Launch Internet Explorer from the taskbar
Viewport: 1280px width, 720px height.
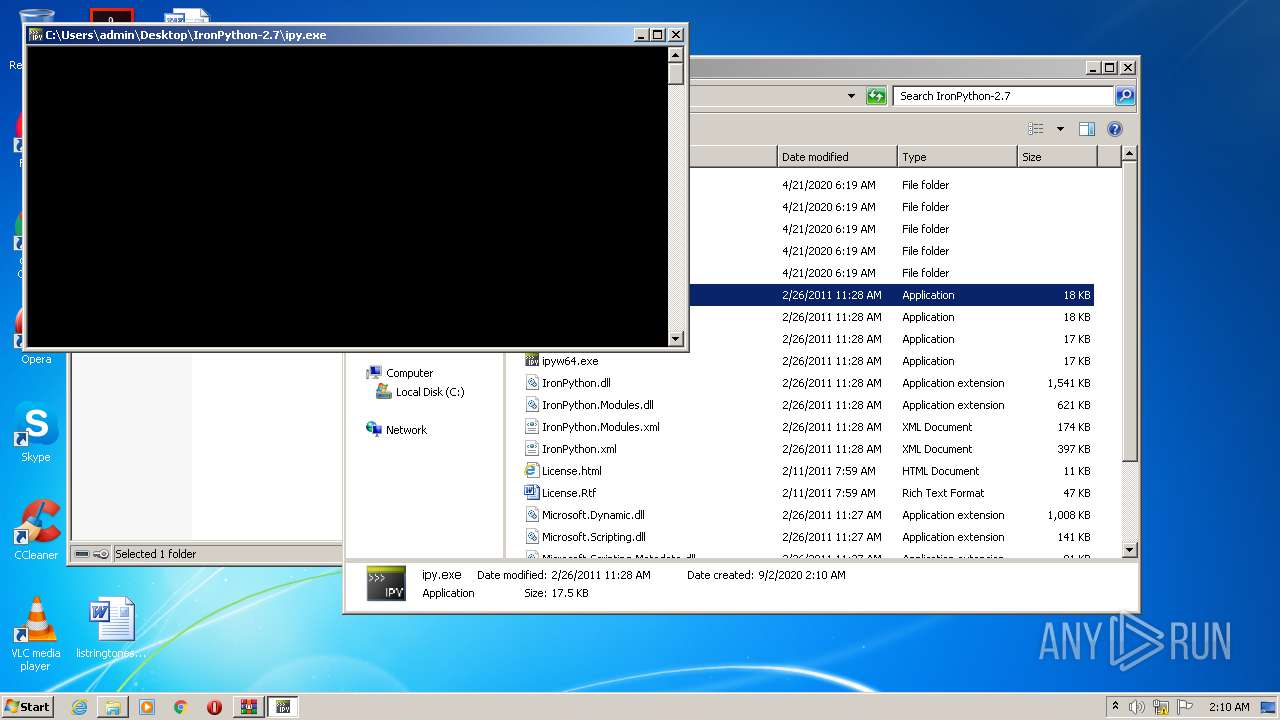coord(79,707)
